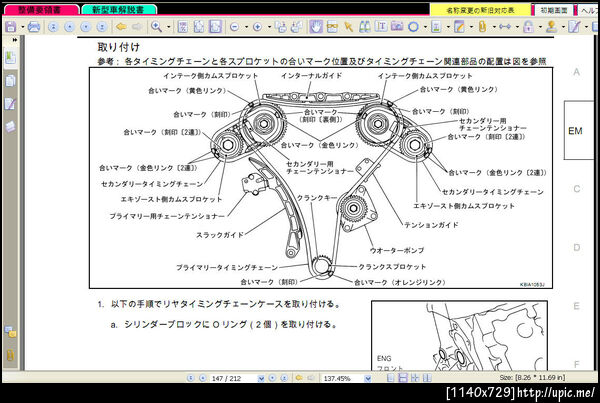Screen dimensions: 600x403
Task: Click the page number field 147 / 212
Action: [233, 378]
